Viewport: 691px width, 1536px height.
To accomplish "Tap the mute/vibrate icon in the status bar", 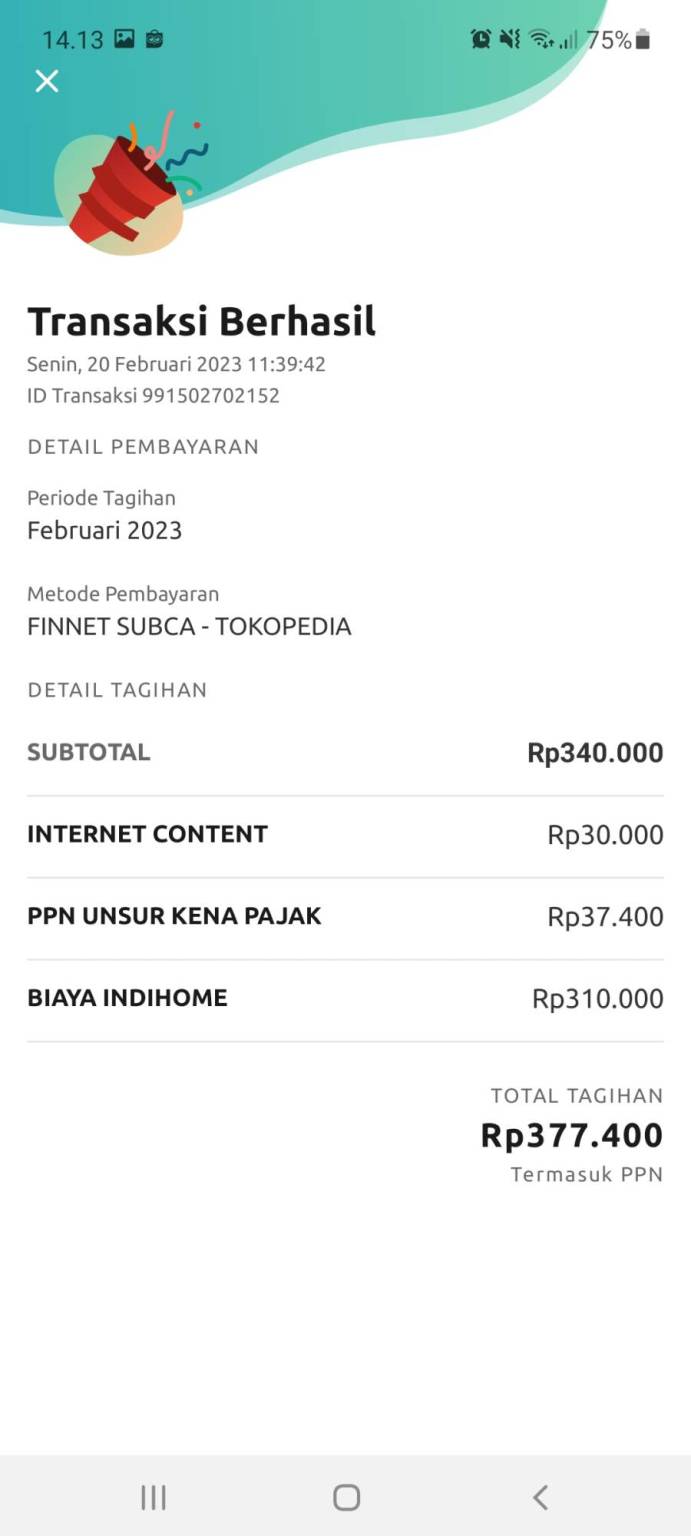I will (x=511, y=39).
